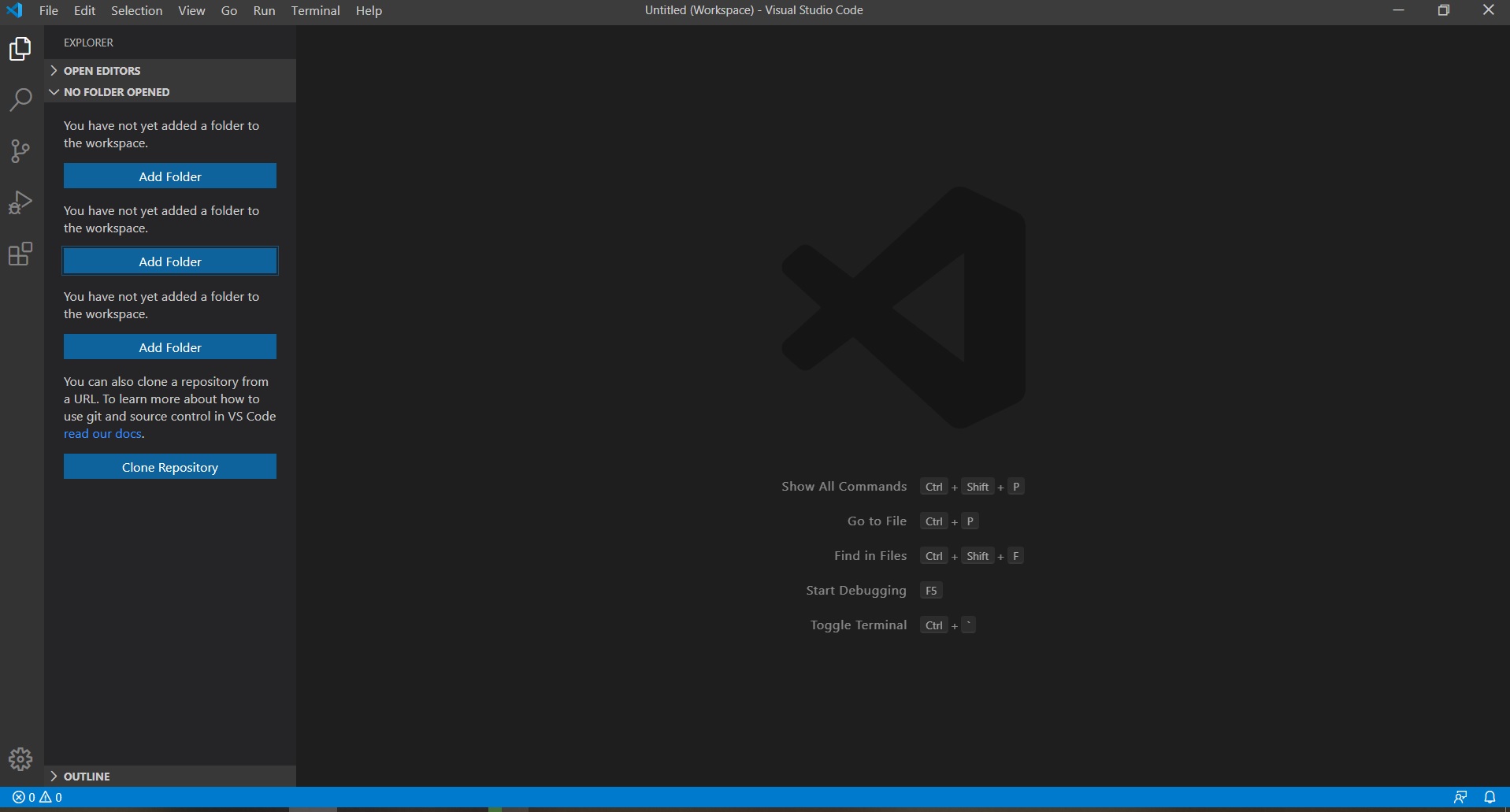Click the VS Code logo in the title bar
This screenshot has width=1510, height=812.
click(x=14, y=10)
